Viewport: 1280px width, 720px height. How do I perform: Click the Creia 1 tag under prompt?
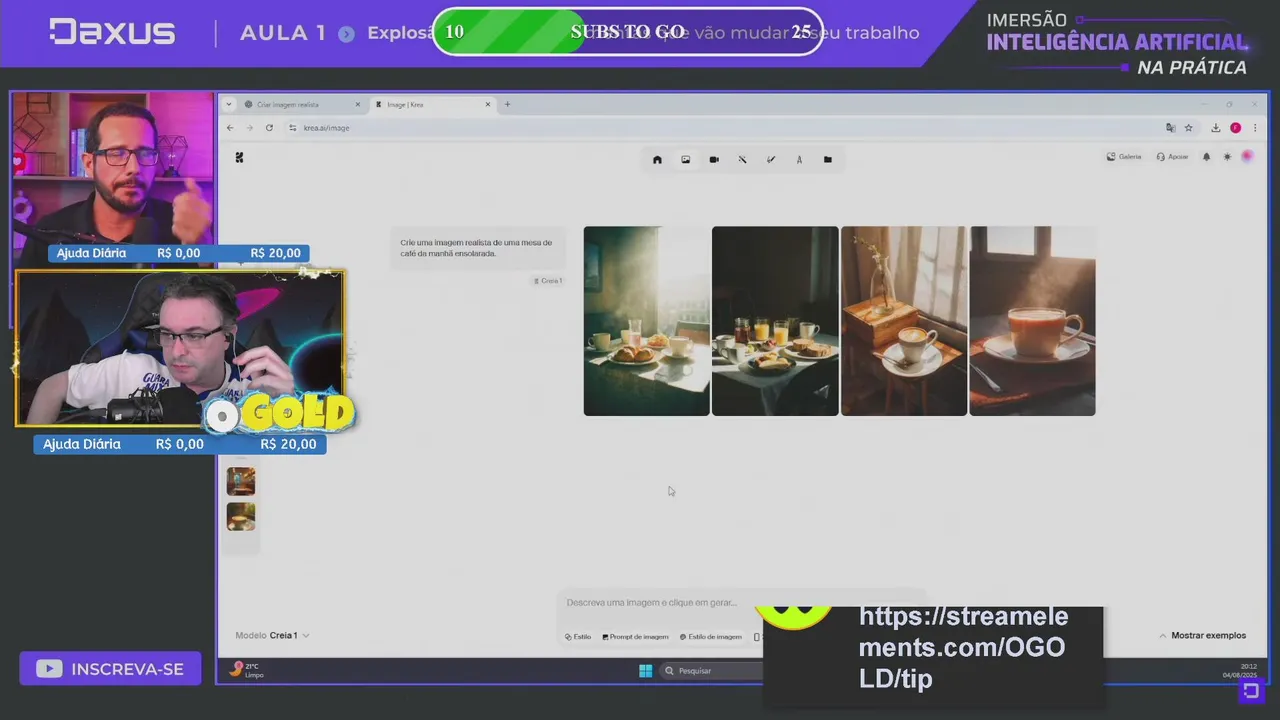[x=548, y=281]
